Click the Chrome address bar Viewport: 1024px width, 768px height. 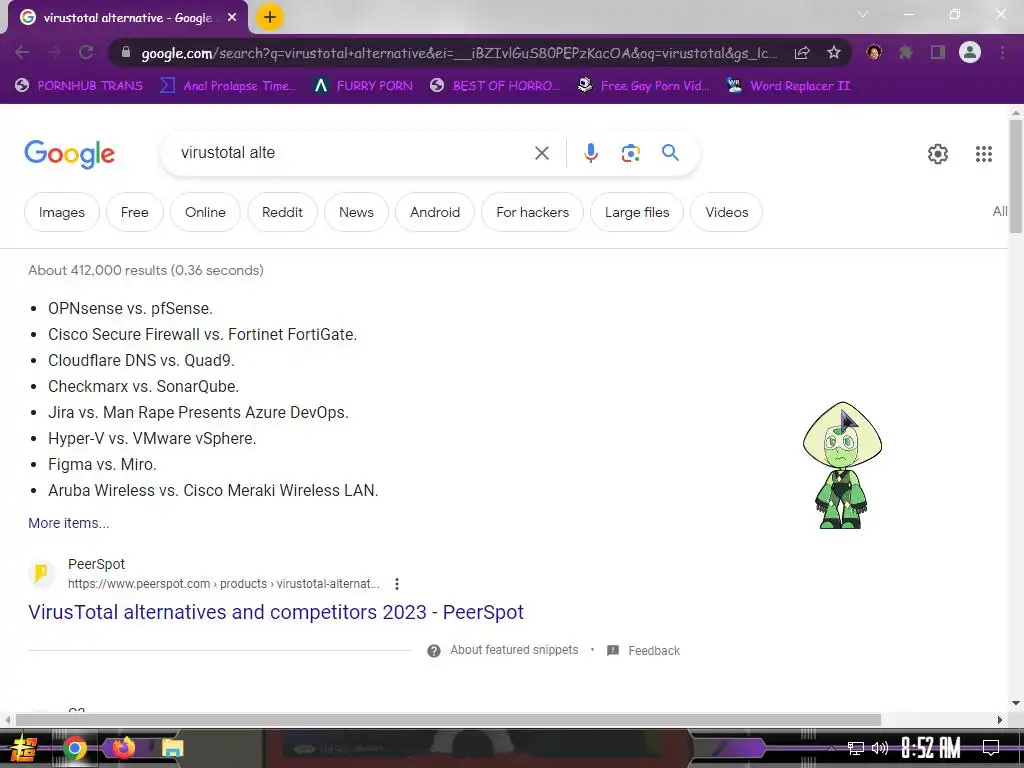[459, 53]
